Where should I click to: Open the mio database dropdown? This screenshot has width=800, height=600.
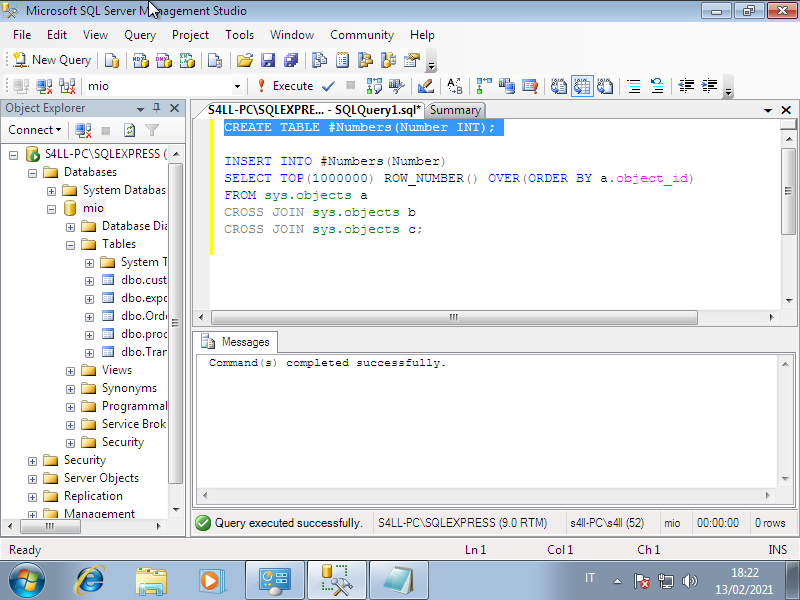pos(237,86)
